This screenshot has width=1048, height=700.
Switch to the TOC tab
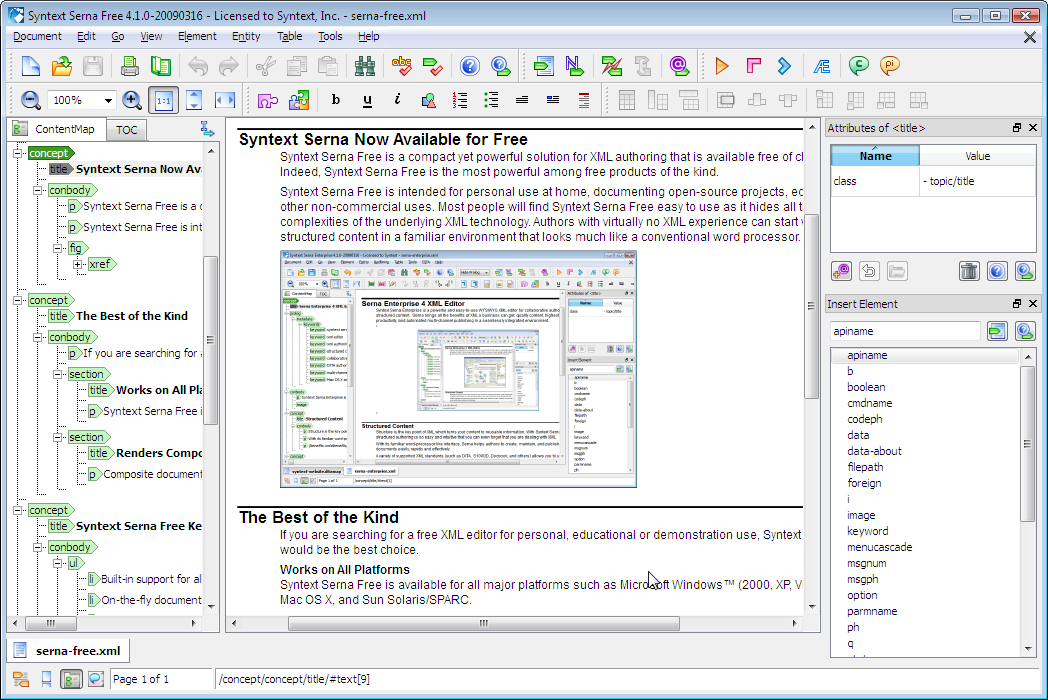point(126,130)
